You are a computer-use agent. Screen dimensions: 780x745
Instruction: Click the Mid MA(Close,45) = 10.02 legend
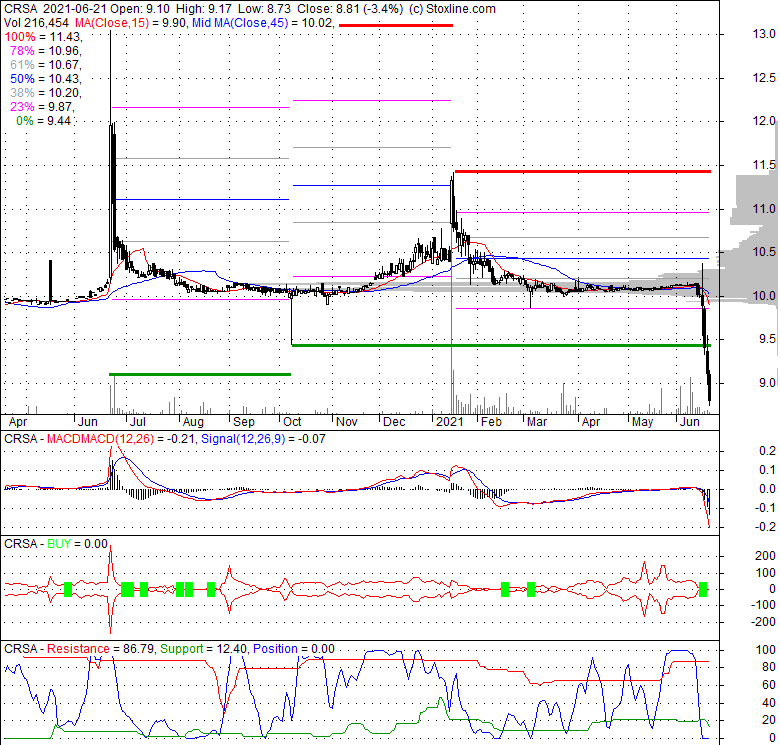click(x=262, y=23)
